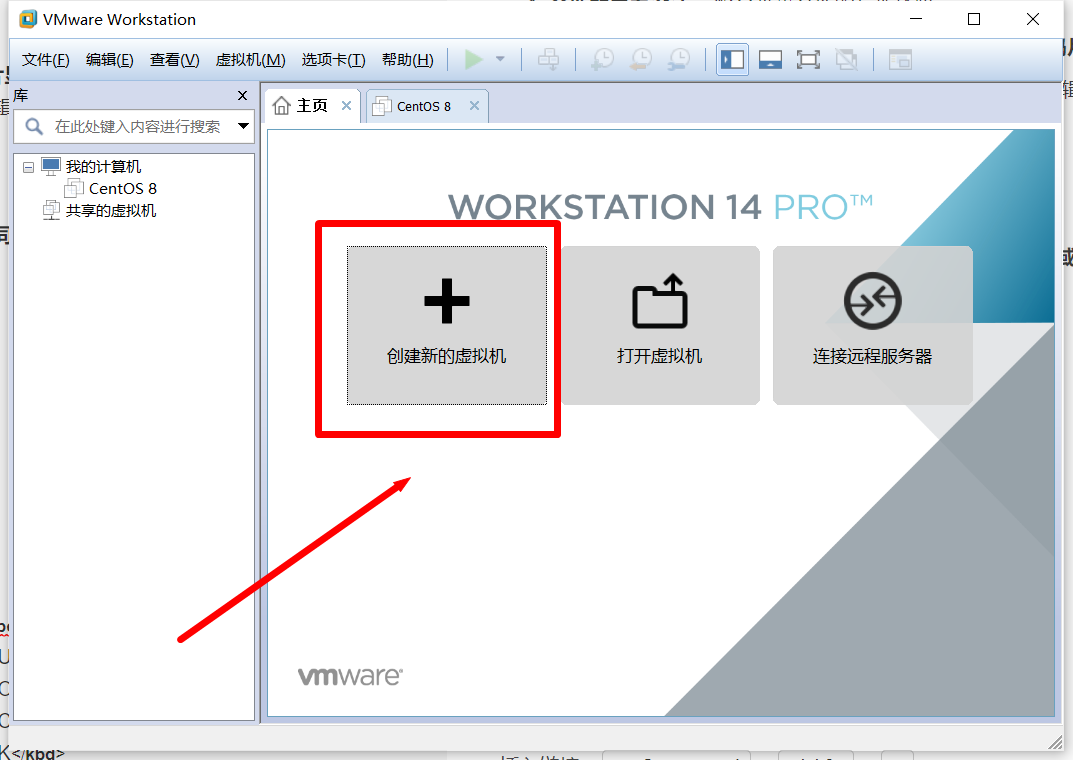Toggle the thumbnail bar view icon
The height and width of the screenshot is (760, 1073).
771,60
